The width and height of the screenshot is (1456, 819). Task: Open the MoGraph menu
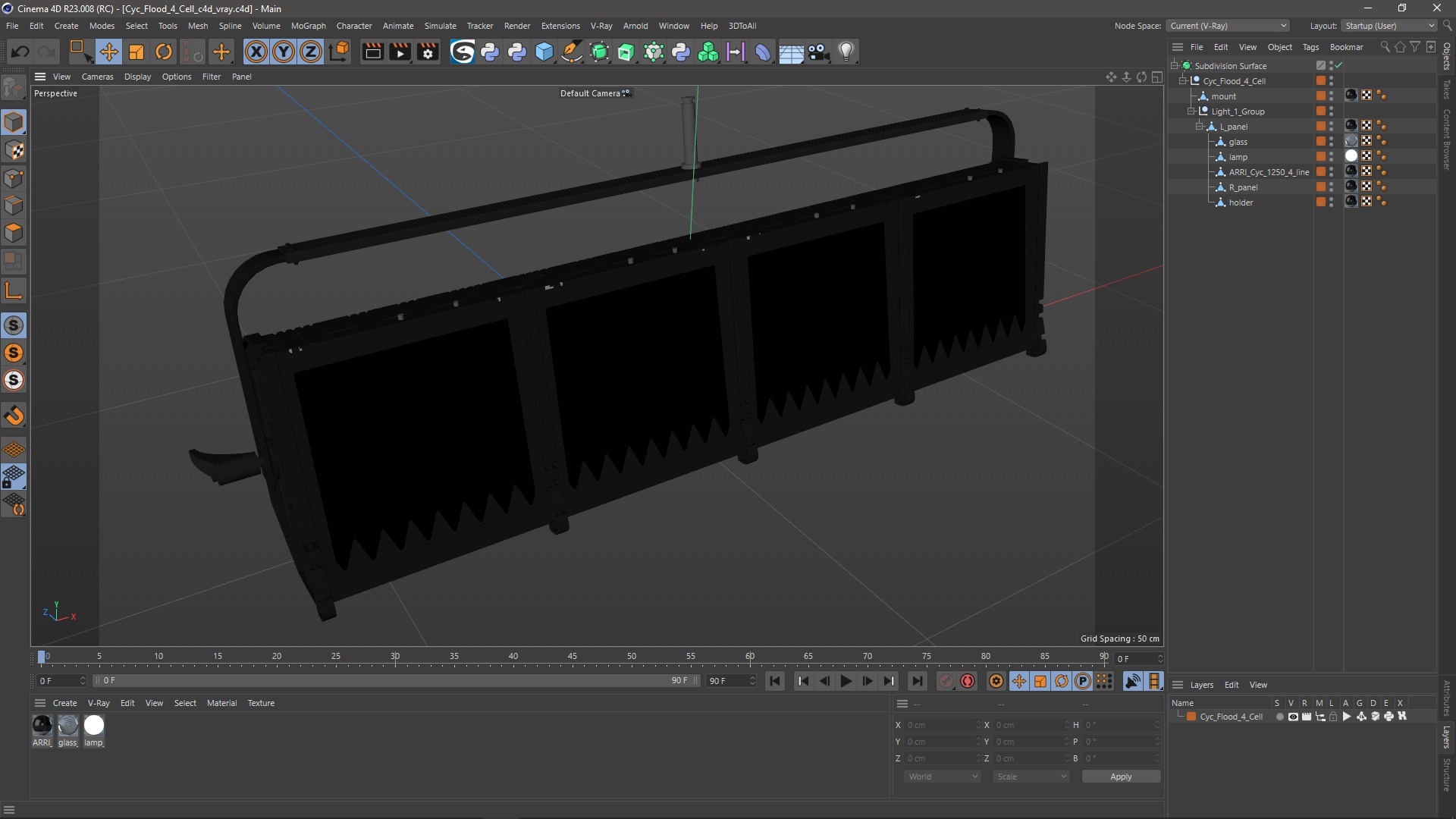tap(308, 26)
